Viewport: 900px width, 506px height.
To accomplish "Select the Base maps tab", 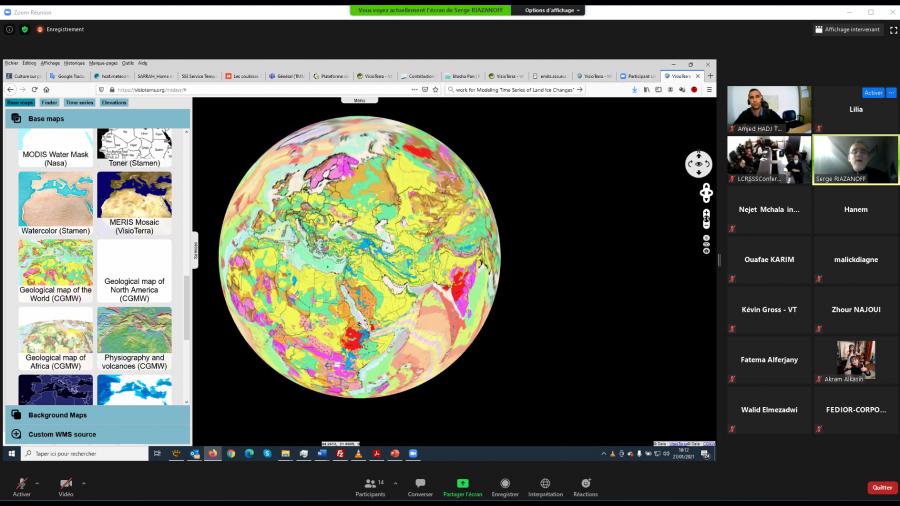I will coord(20,102).
